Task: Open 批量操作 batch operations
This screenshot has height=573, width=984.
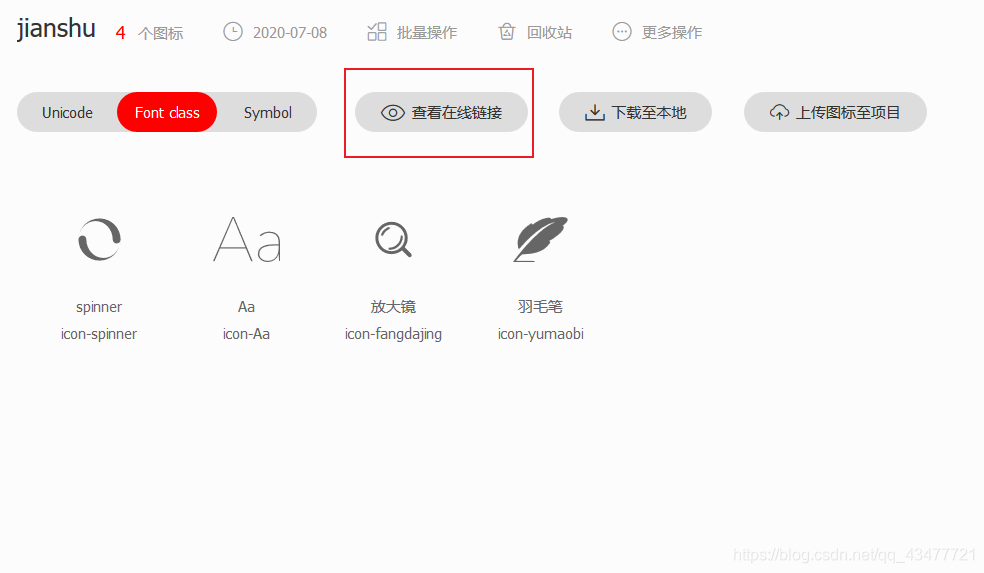Action: click(x=427, y=33)
